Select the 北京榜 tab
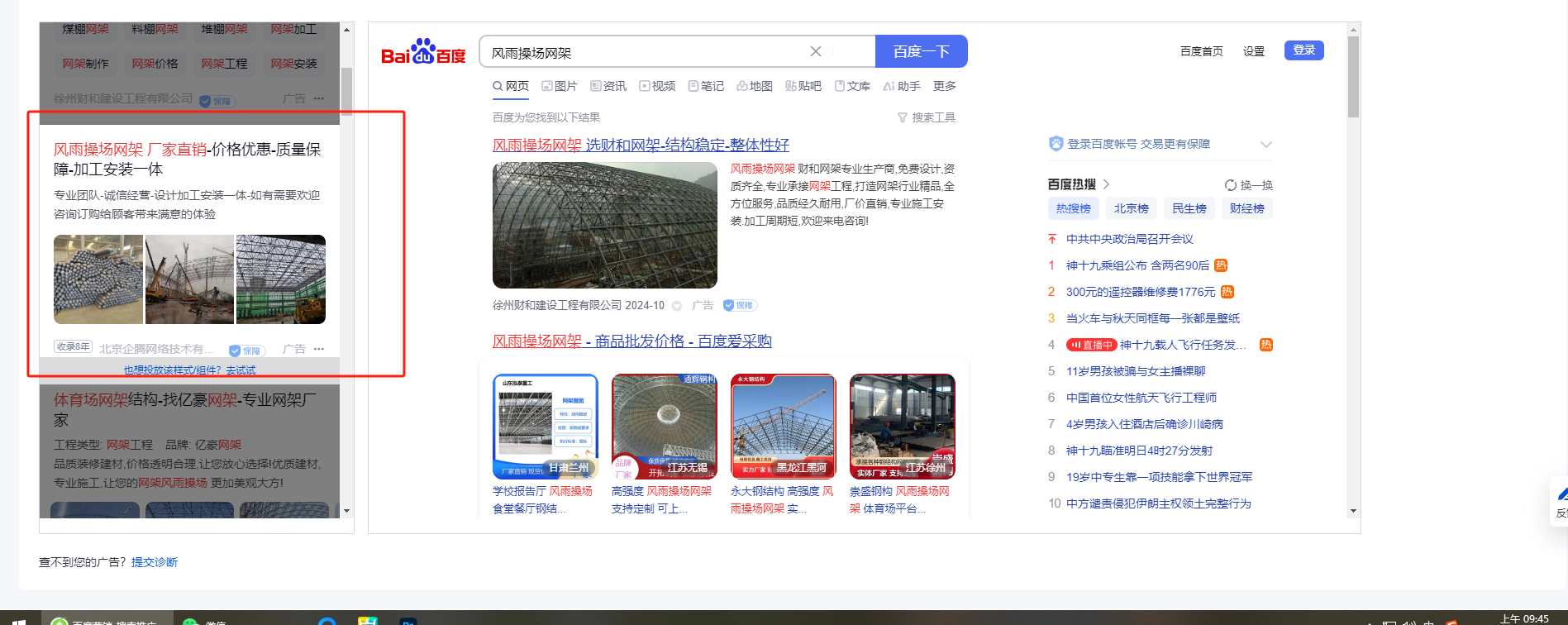 1131,208
